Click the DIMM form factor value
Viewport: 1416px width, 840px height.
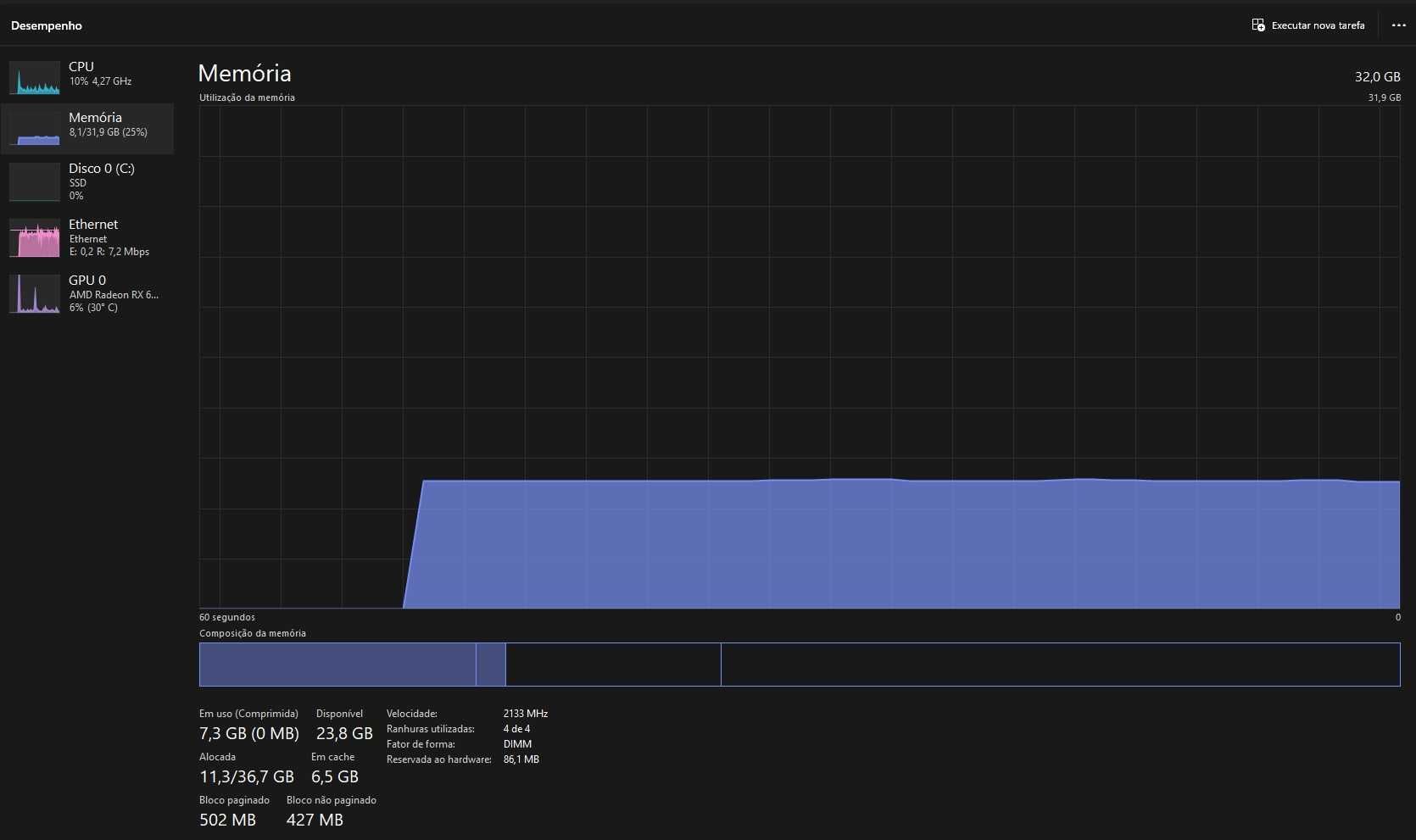tap(517, 744)
